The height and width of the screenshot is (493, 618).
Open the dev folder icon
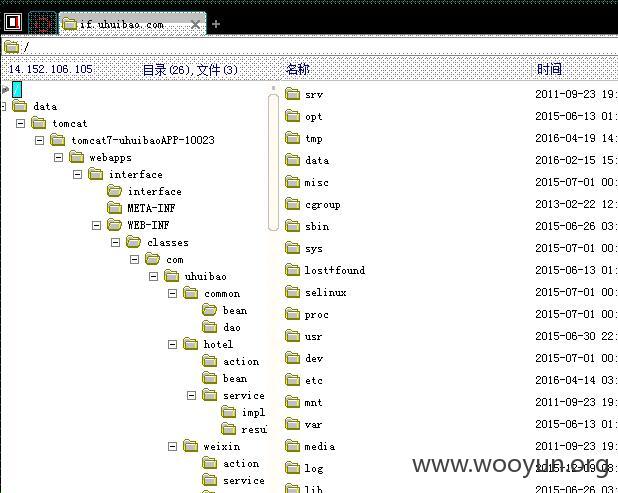(292, 358)
